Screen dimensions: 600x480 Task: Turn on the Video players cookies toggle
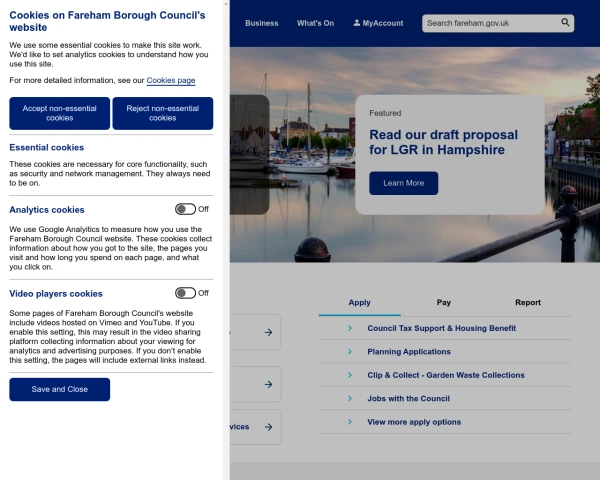coord(185,293)
